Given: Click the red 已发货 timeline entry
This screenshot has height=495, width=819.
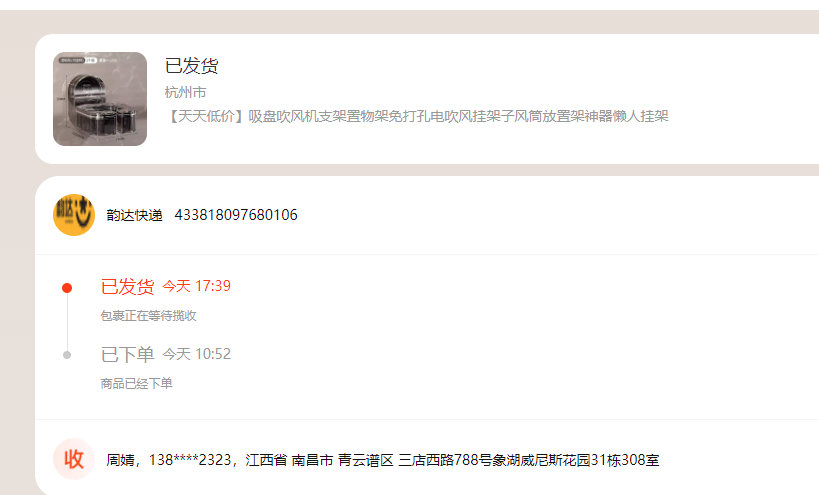Looking at the screenshot, I should 127,287.
